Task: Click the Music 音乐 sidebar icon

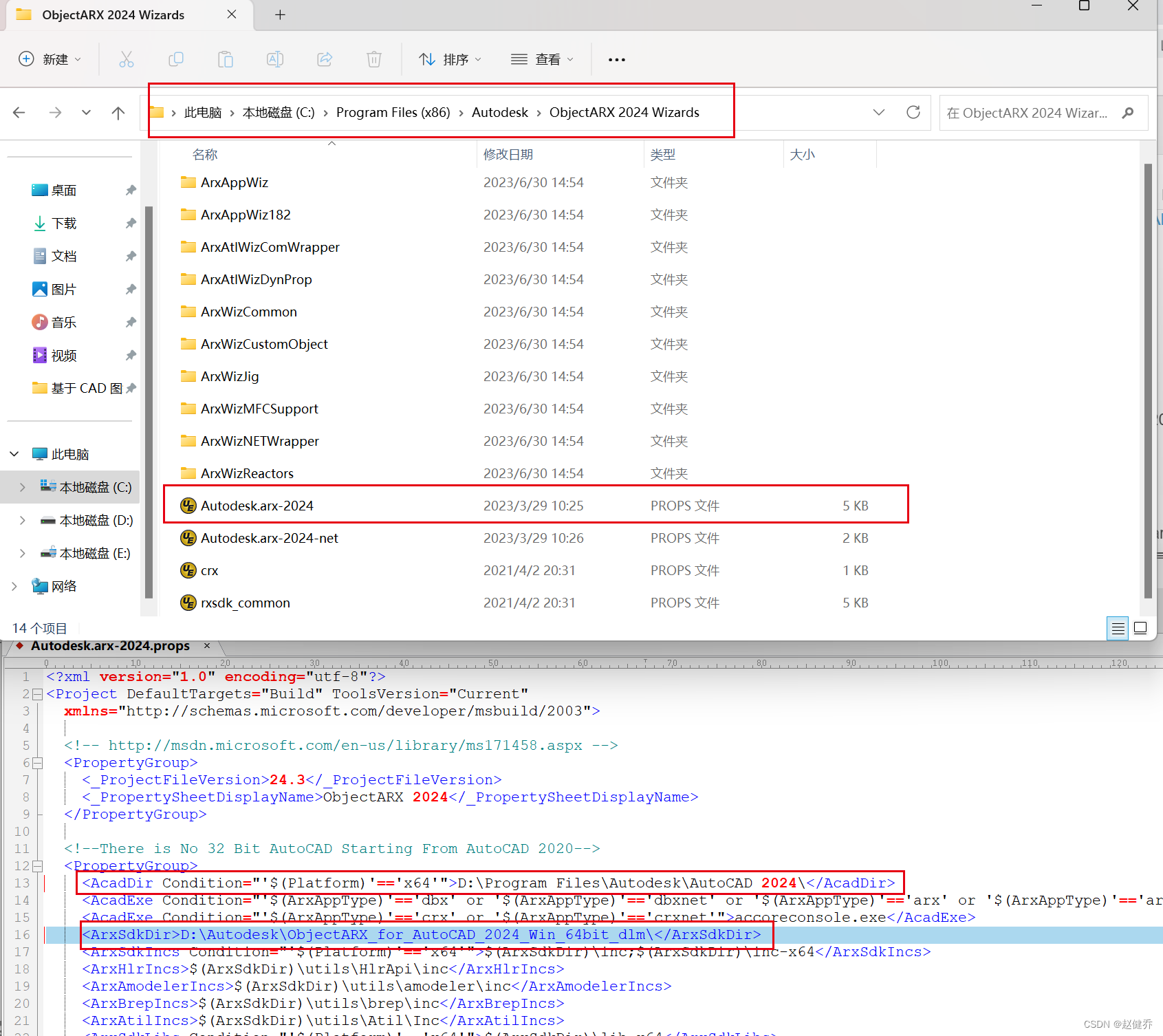Action: pyautogui.click(x=40, y=322)
